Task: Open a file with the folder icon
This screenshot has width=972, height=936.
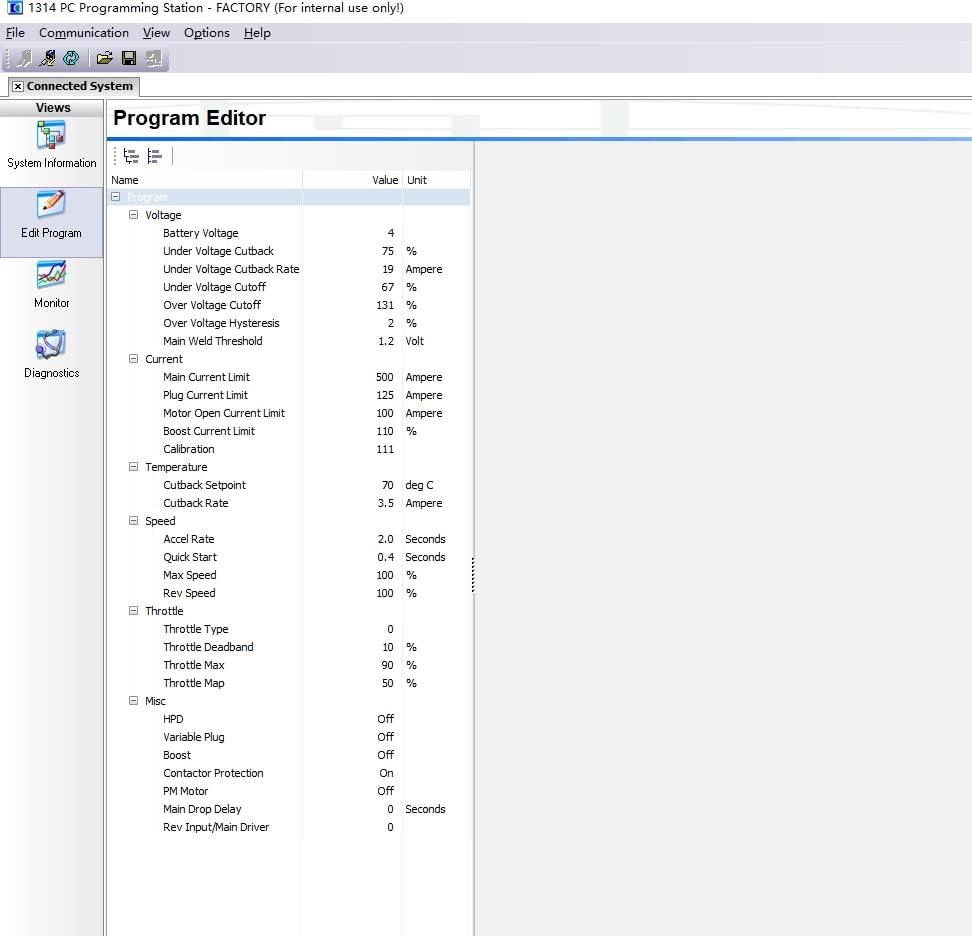Action: (105, 59)
